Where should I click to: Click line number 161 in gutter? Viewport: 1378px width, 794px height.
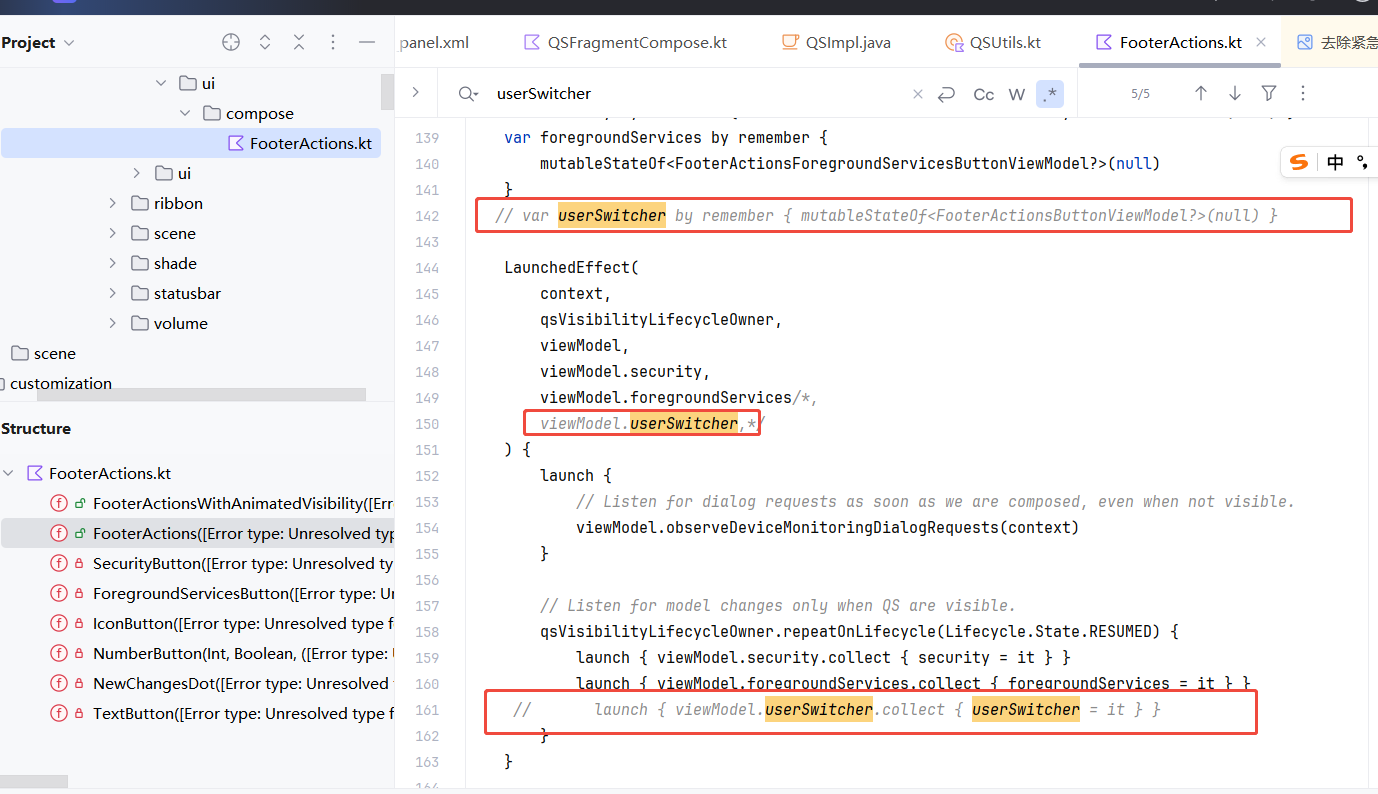click(x=427, y=710)
